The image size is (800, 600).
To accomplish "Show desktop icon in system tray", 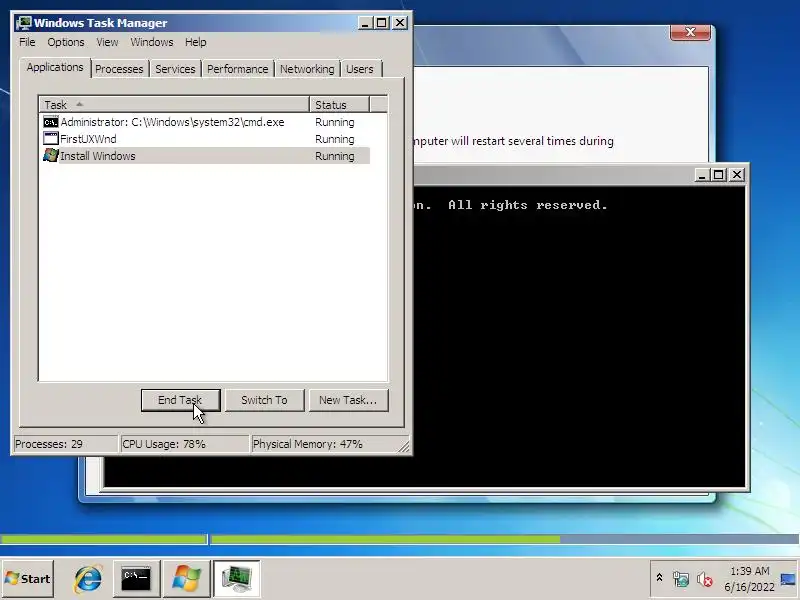I will (788, 579).
